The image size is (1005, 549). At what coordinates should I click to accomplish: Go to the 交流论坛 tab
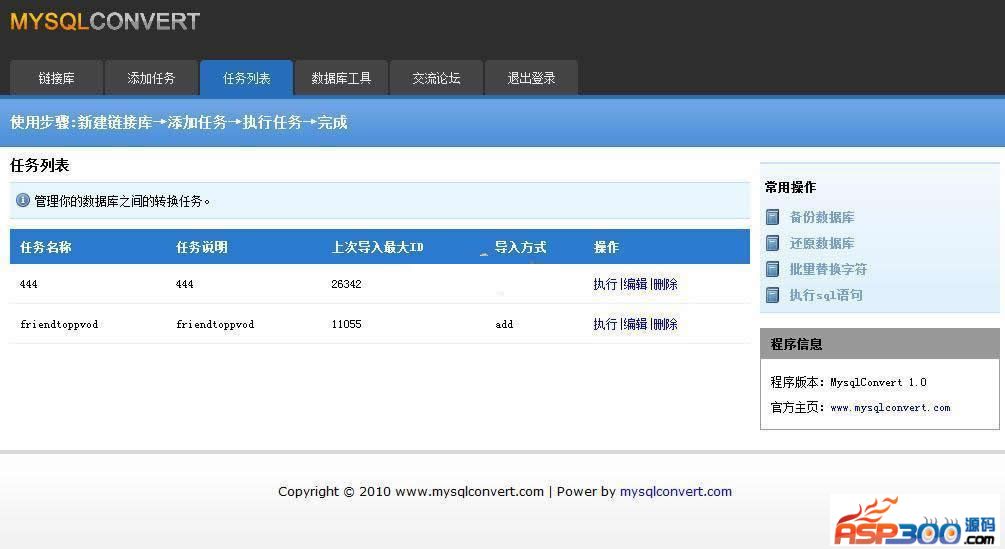[x=436, y=78]
